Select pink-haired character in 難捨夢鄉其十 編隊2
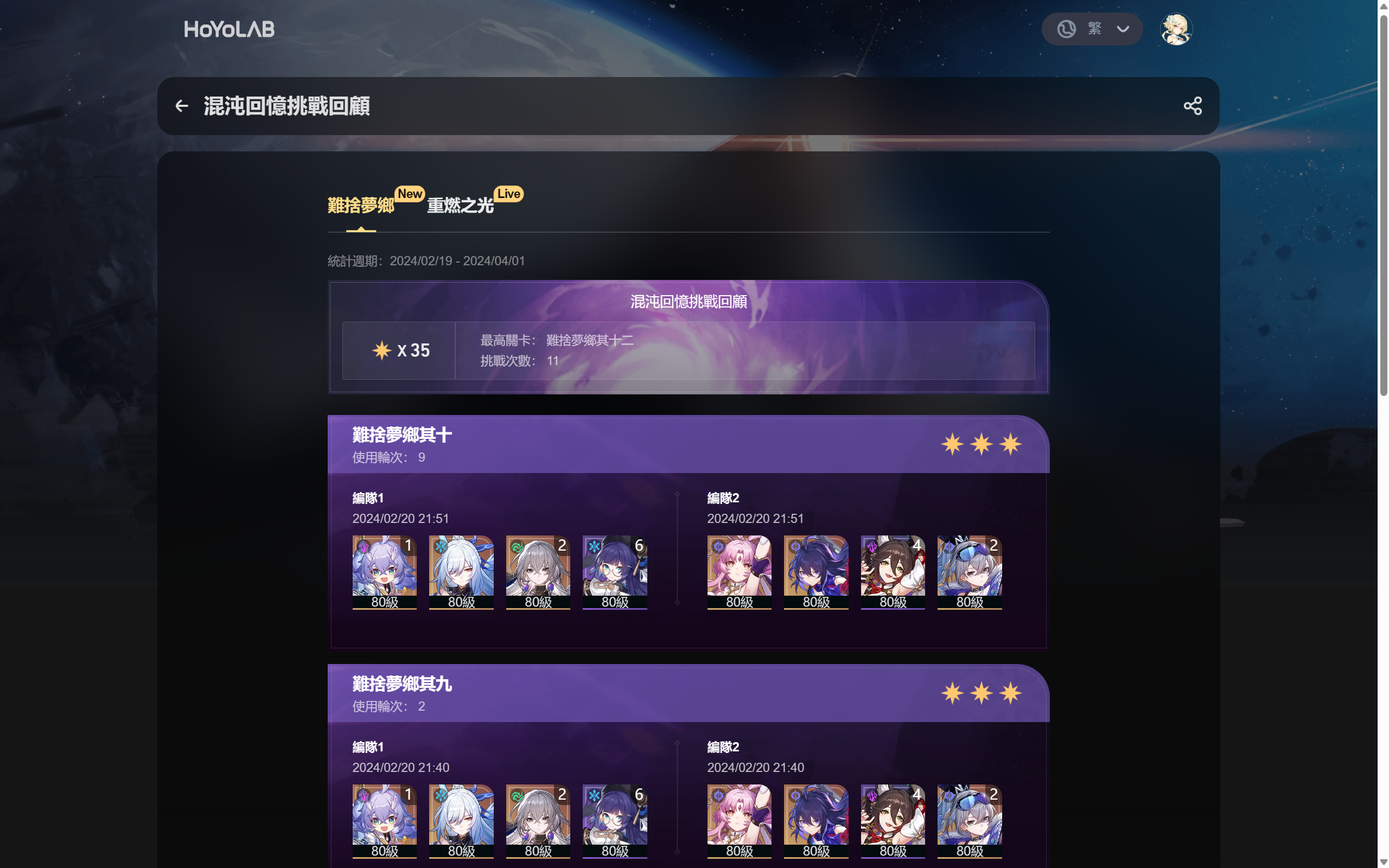The image size is (1389, 868). 740,572
